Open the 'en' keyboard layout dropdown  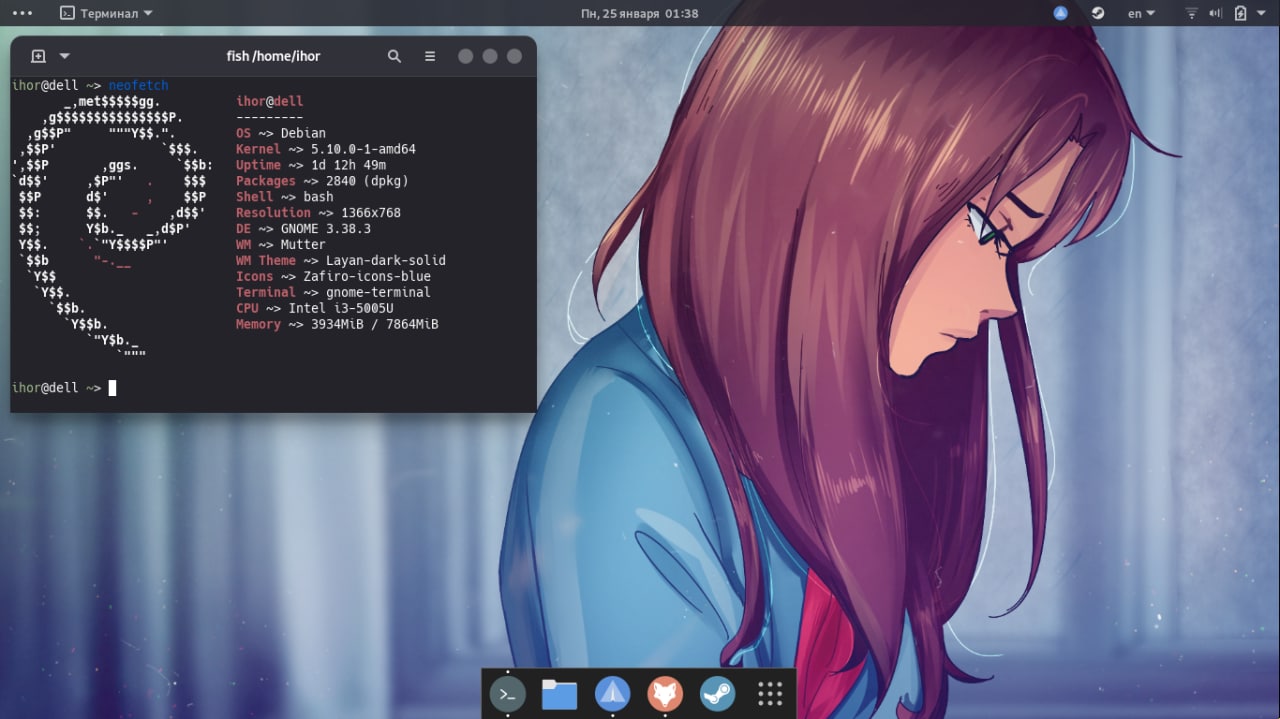click(1141, 13)
